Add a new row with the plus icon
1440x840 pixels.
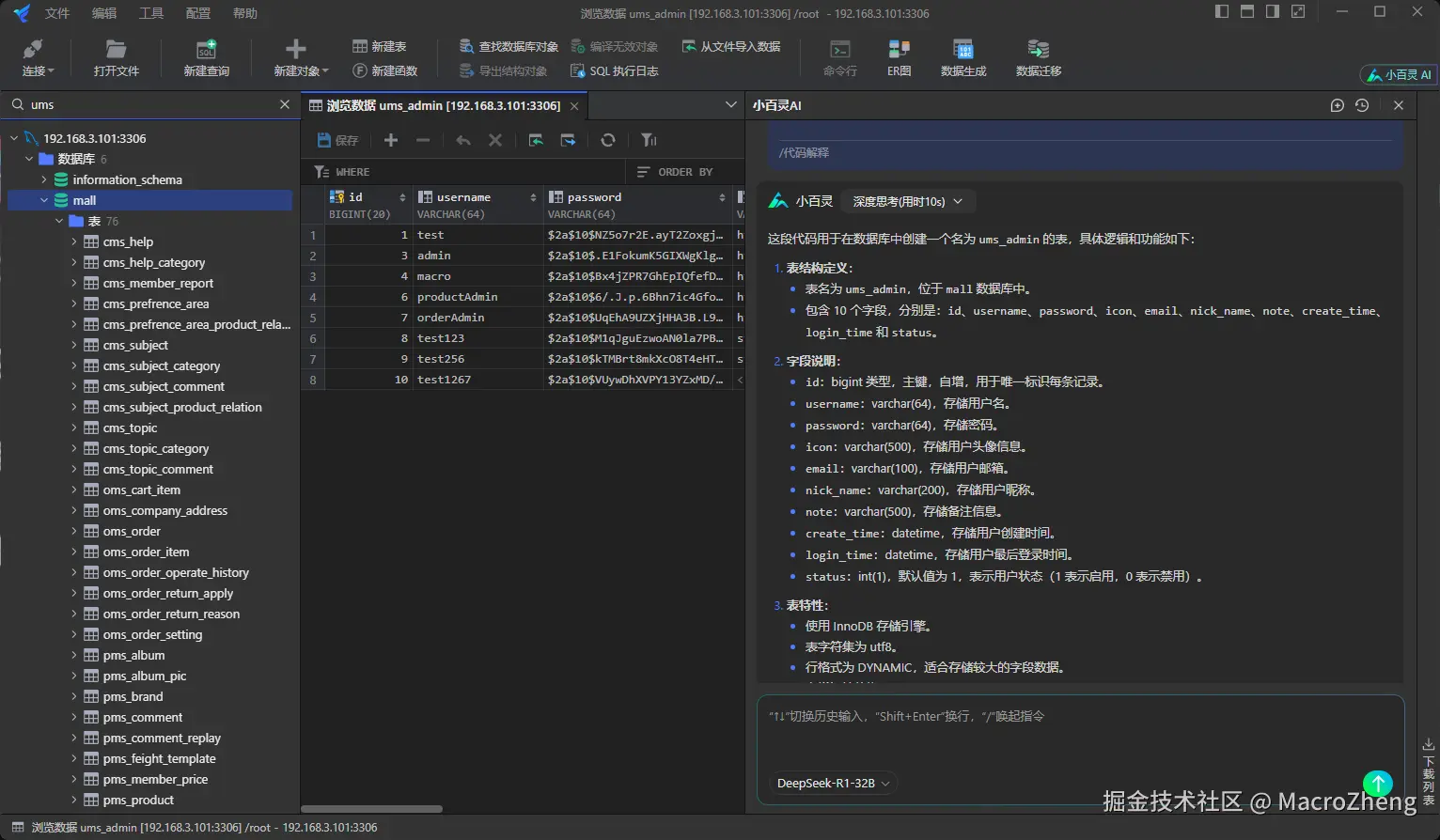point(391,140)
